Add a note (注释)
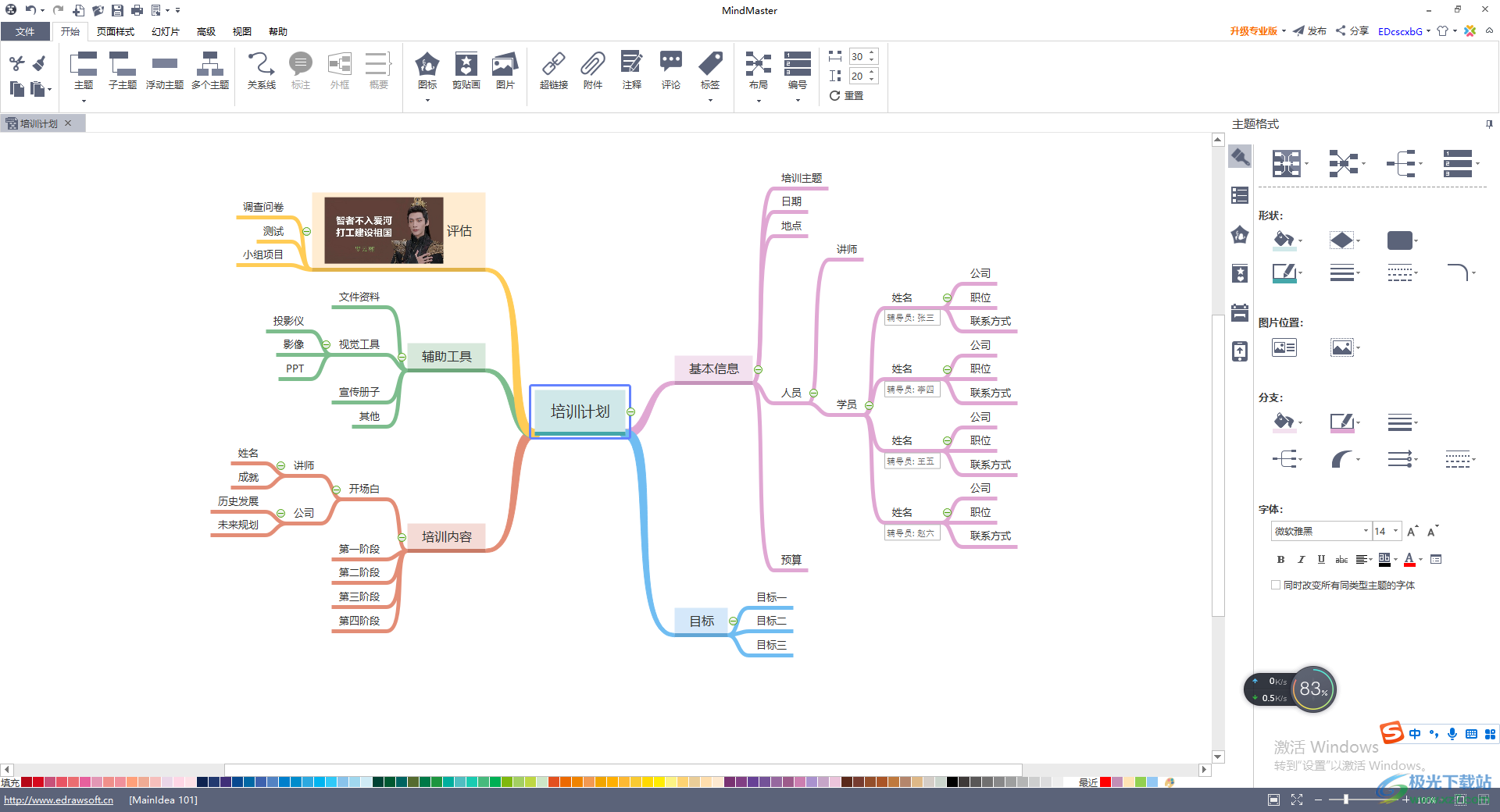Viewport: 1500px width, 812px height. pos(632,72)
